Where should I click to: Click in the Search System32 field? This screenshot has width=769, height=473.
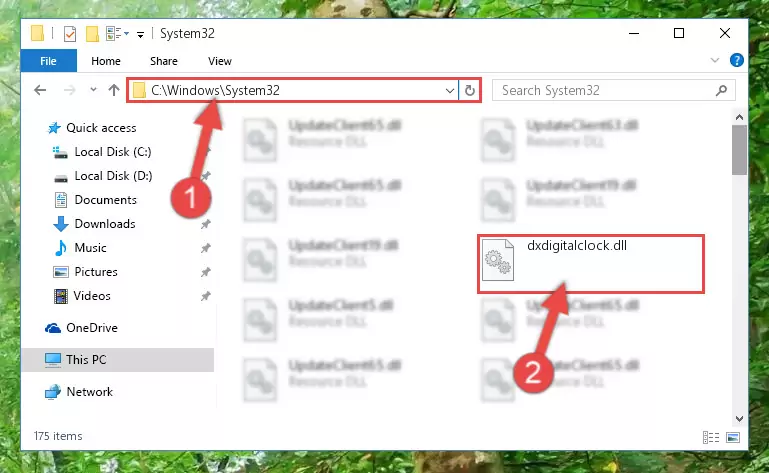point(604,90)
